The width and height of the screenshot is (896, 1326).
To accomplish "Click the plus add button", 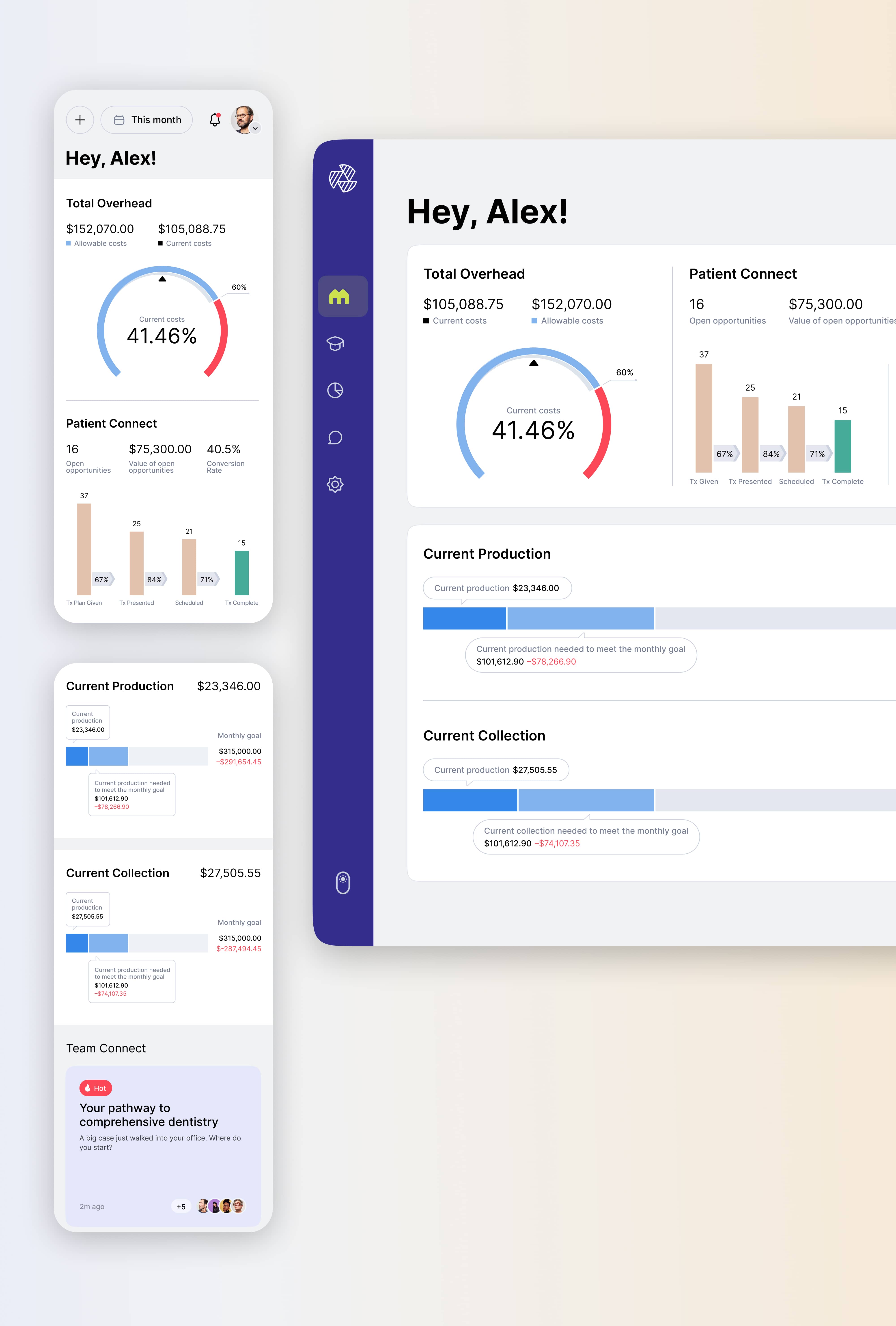I will 80,120.
